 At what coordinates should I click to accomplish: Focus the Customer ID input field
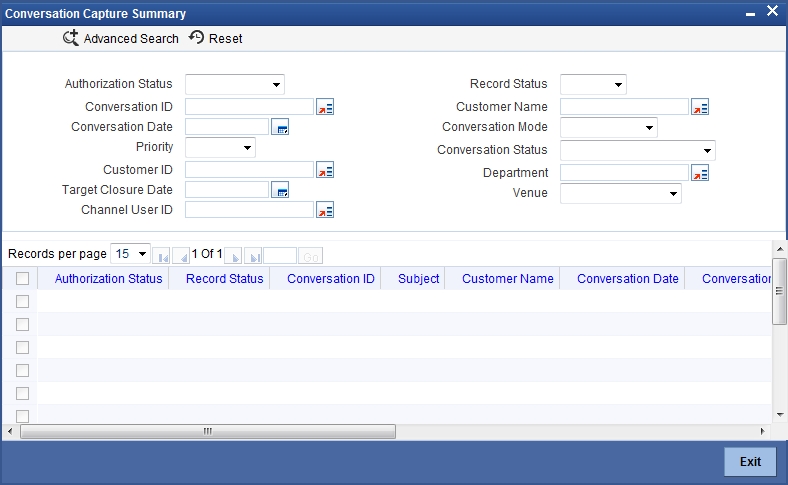(x=249, y=170)
